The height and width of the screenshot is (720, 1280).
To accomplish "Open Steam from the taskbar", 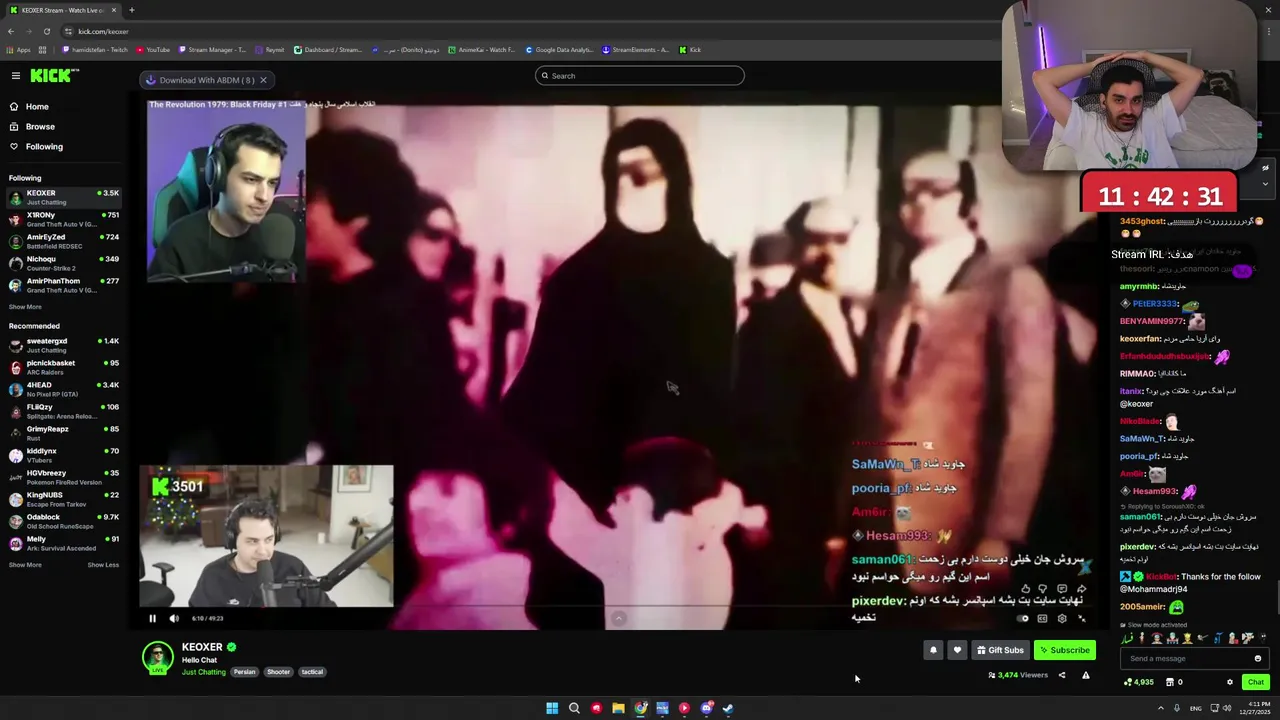I will click(x=728, y=708).
